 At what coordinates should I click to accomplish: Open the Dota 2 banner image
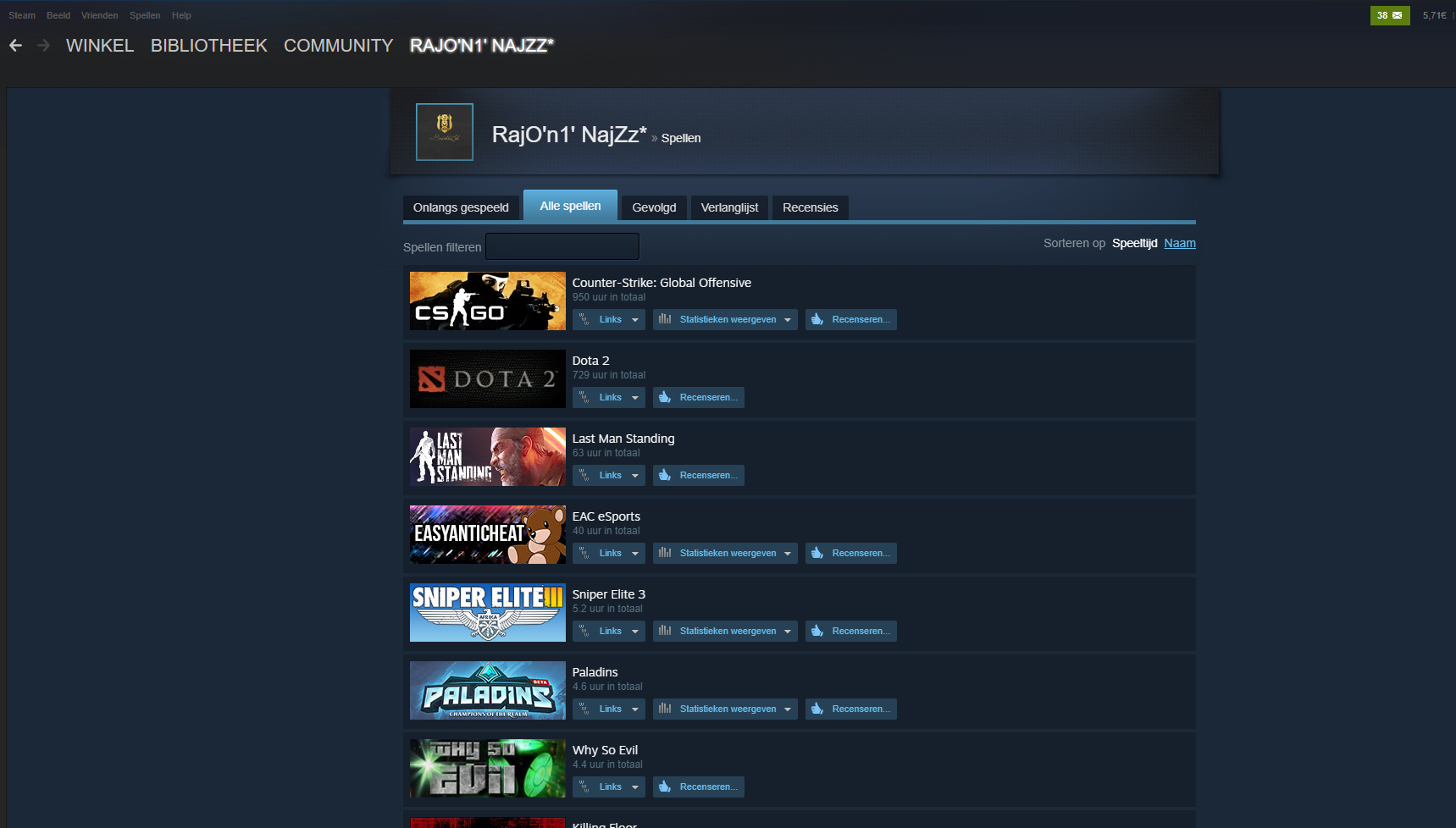[488, 378]
